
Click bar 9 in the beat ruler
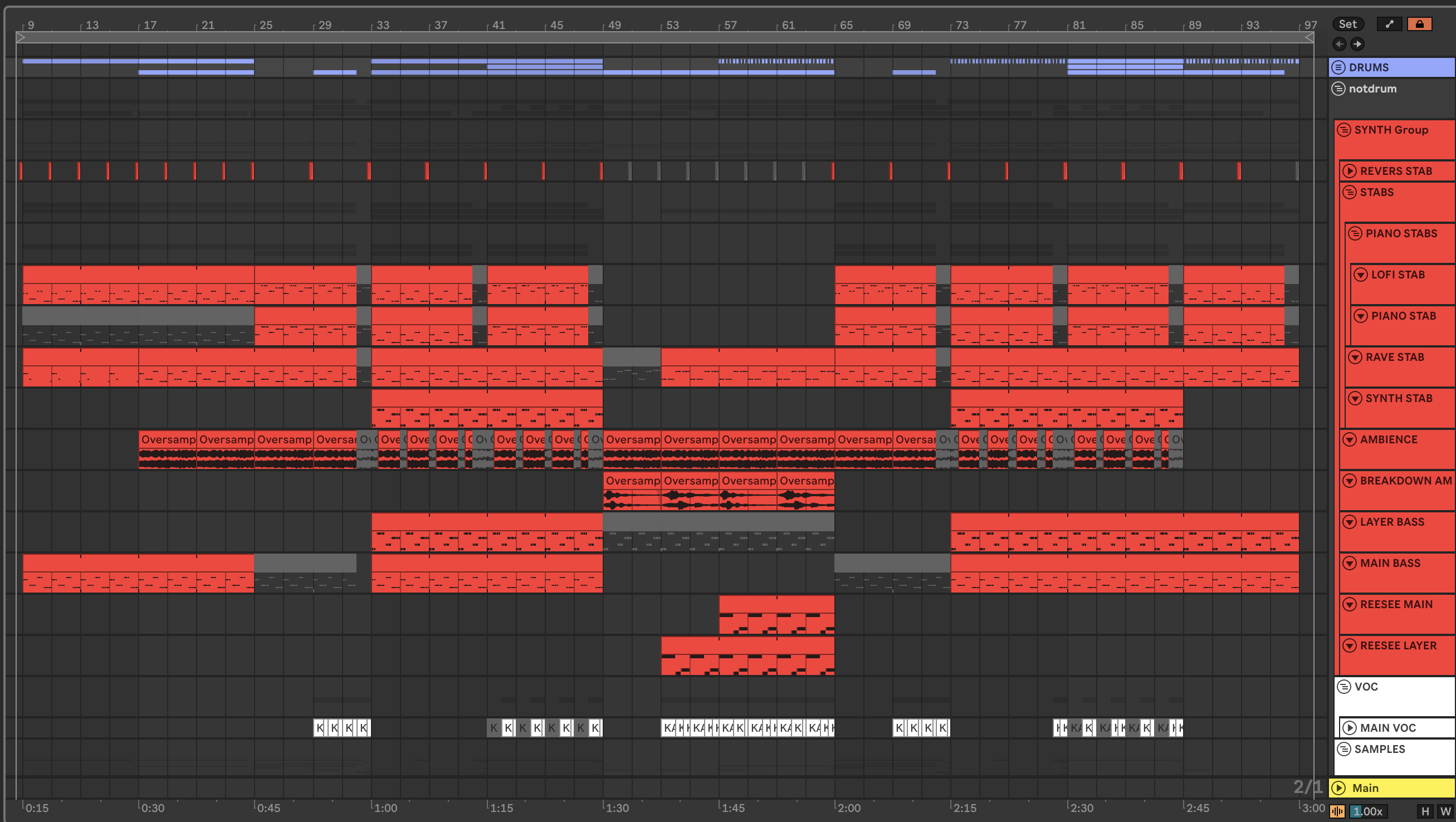[31, 25]
